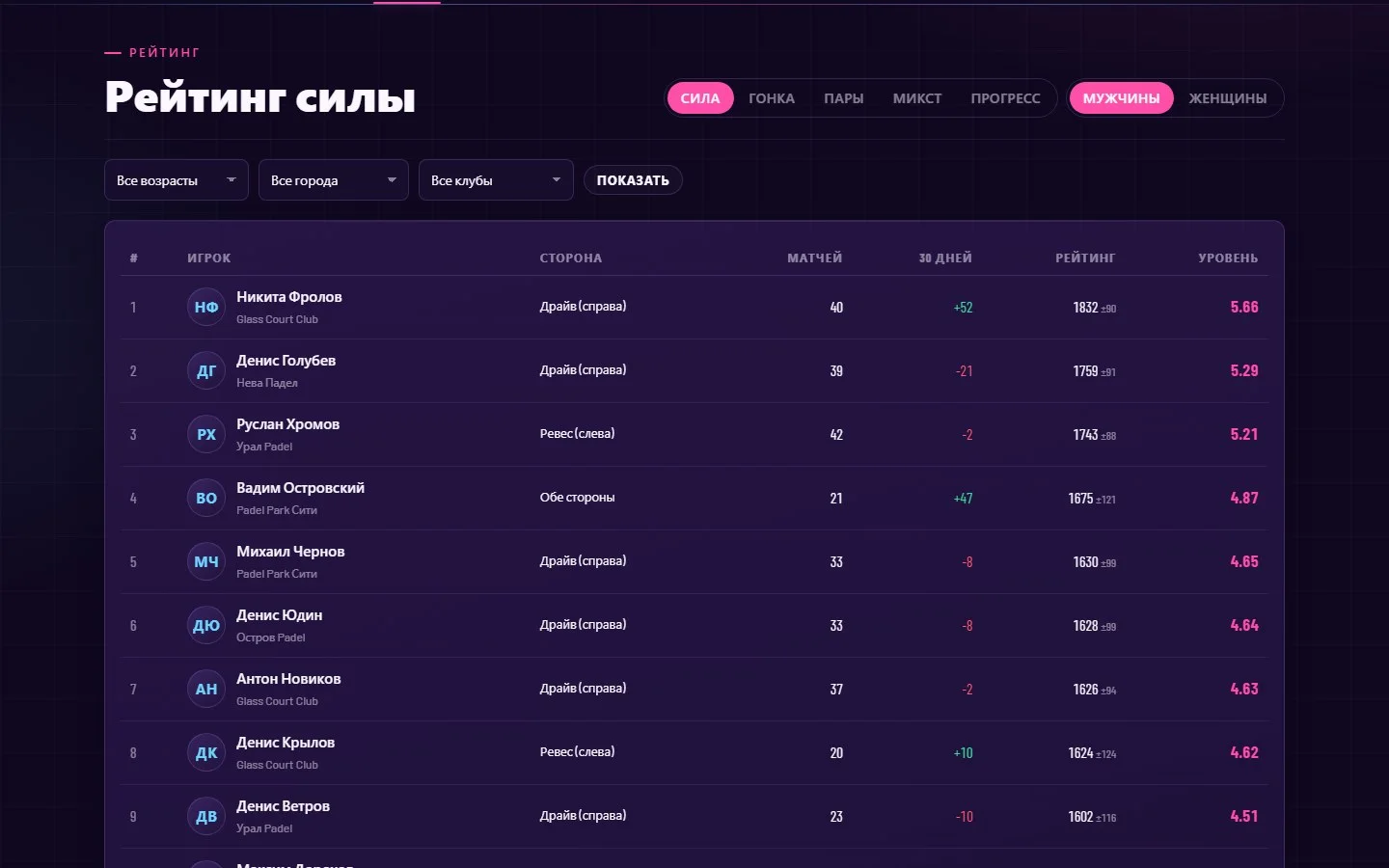Screen dimensions: 1389x868
Task: Switch to the Микст tab
Action: [917, 98]
